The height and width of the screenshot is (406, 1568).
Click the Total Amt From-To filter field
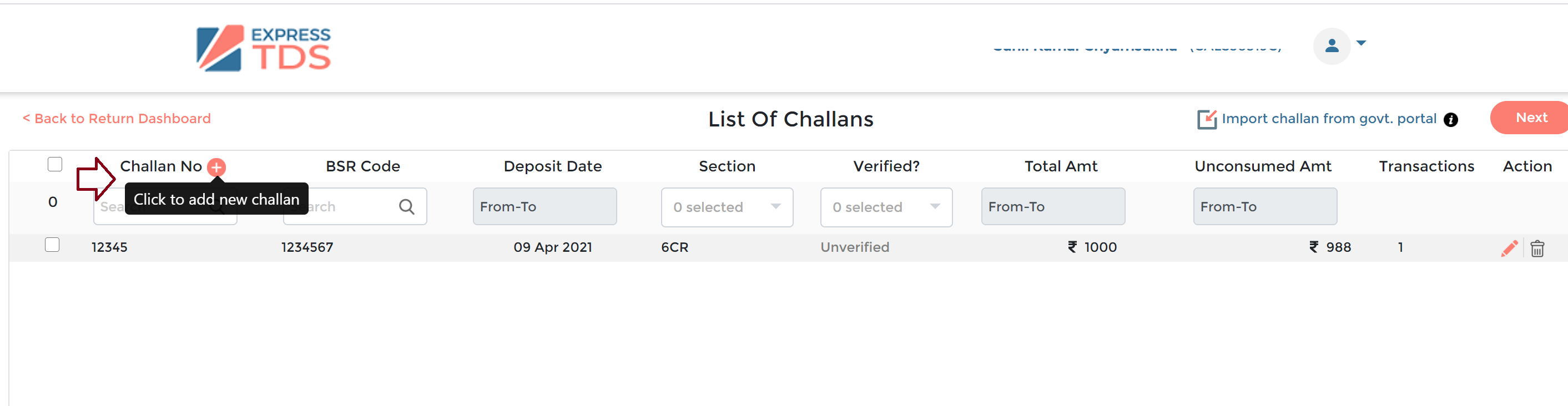pos(1052,207)
